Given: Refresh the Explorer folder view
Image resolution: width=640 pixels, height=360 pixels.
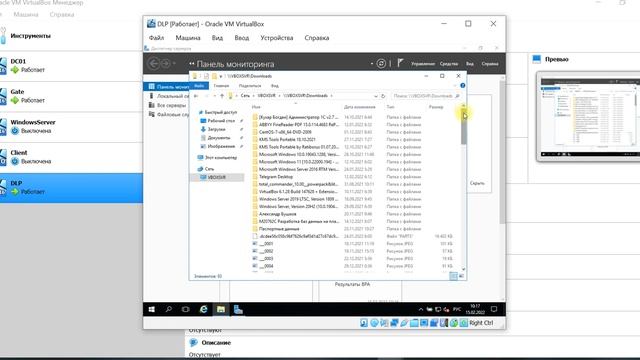Looking at the screenshot, I should click(383, 96).
